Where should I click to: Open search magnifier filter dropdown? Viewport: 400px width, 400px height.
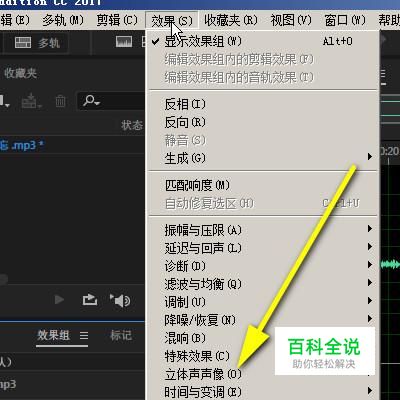91,100
